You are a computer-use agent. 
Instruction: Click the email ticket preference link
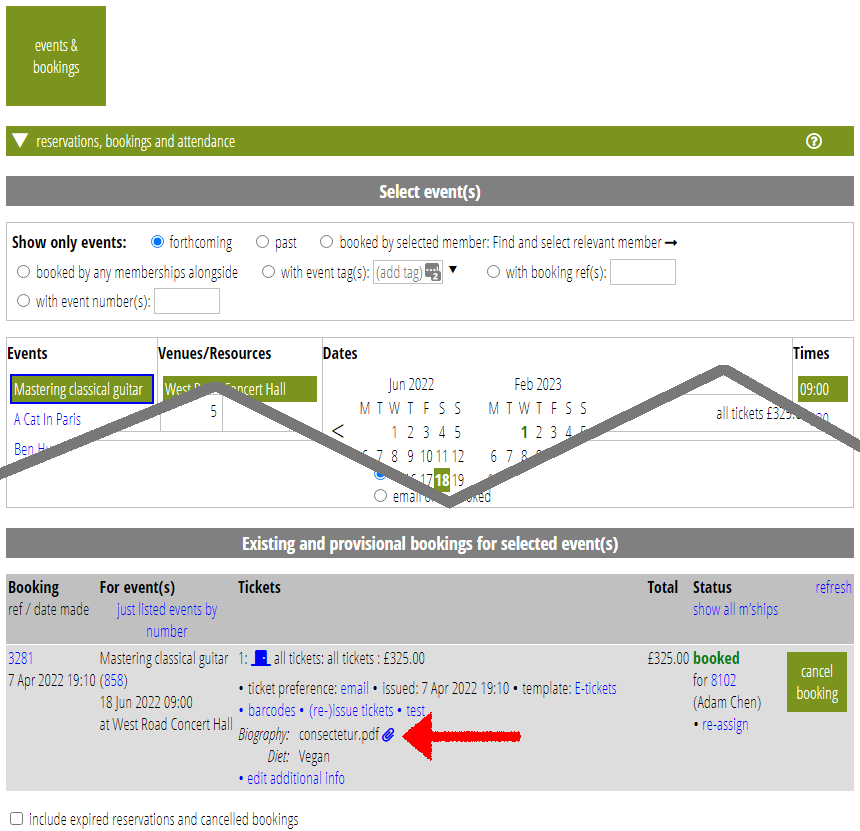354,688
